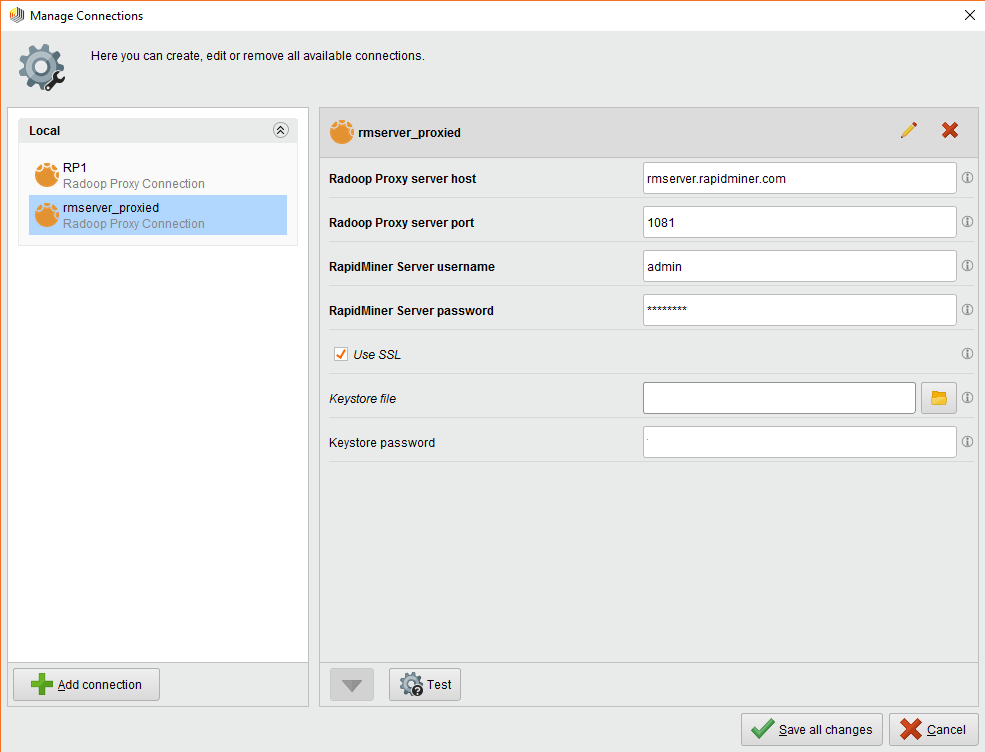Image resolution: width=985 pixels, height=752 pixels.
Task: Cancel the Manage Connections dialog
Action: (x=932, y=730)
